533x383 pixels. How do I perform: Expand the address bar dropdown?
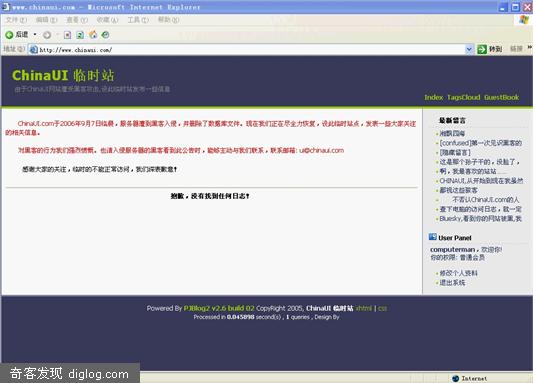(x=469, y=50)
